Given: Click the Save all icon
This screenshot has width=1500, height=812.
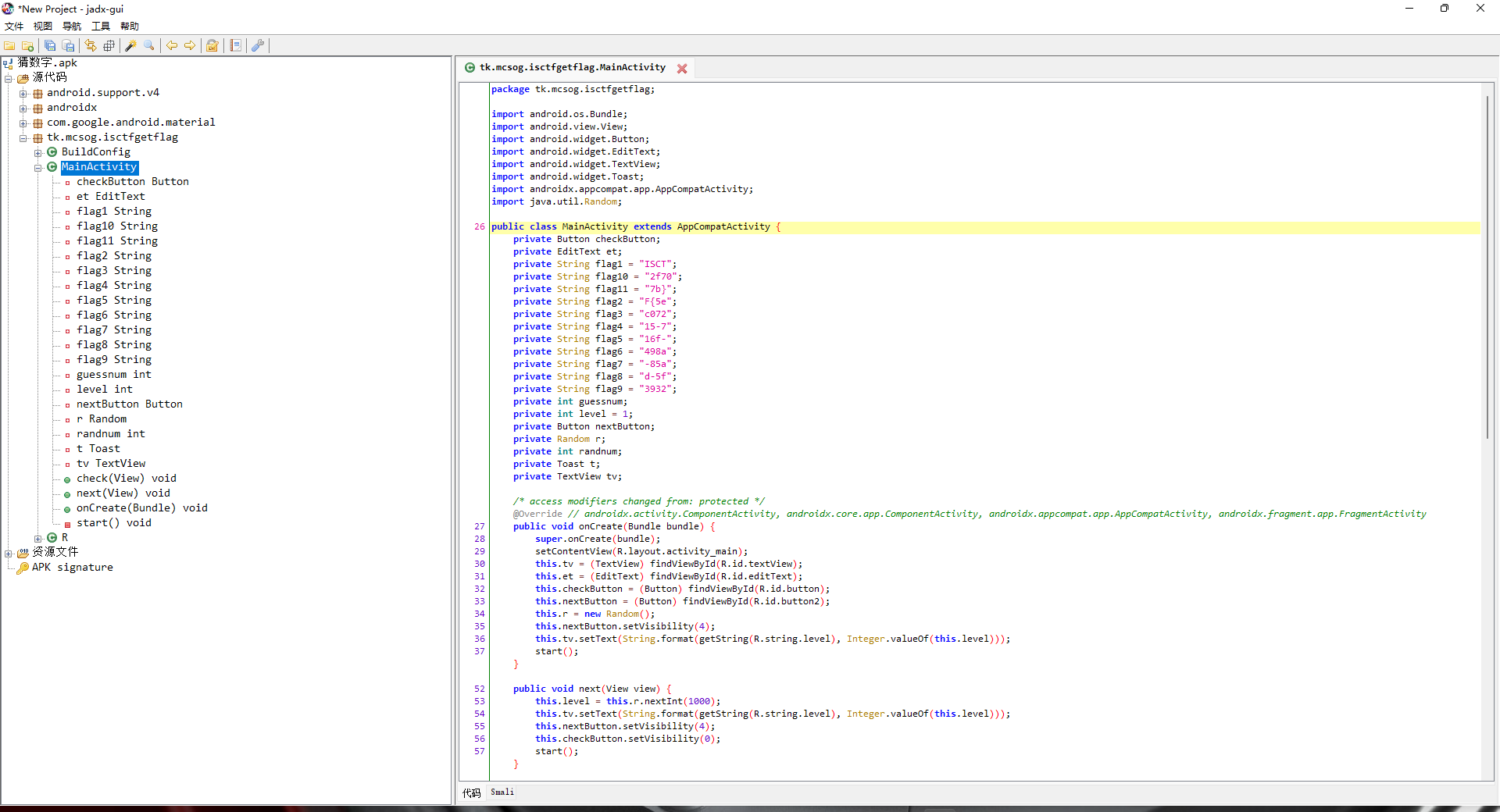Looking at the screenshot, I should [x=50, y=46].
